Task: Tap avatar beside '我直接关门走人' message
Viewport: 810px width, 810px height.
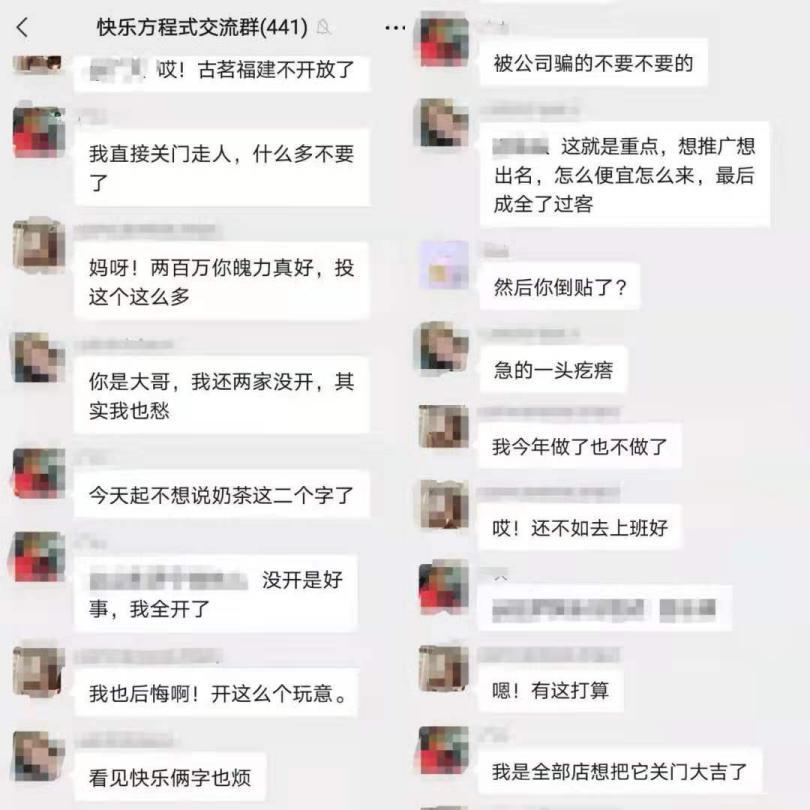Action: pyautogui.click(x=39, y=132)
